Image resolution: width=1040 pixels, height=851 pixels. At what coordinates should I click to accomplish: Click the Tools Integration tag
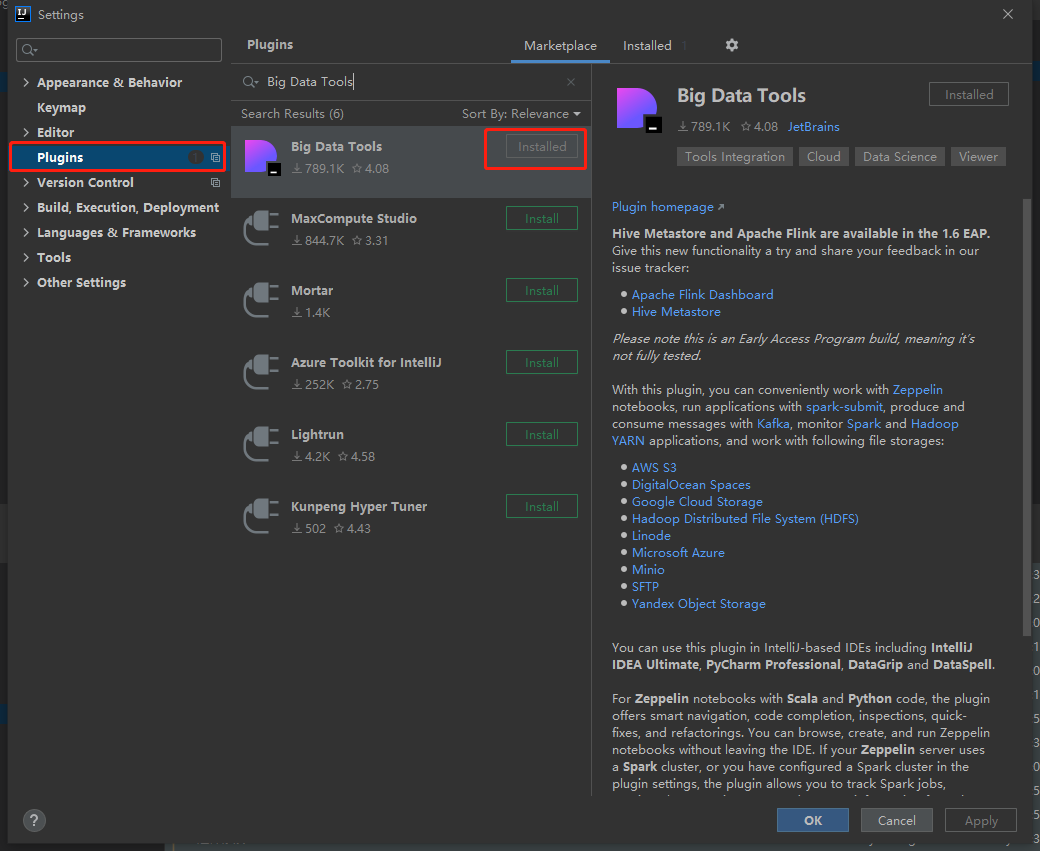pyautogui.click(x=734, y=157)
